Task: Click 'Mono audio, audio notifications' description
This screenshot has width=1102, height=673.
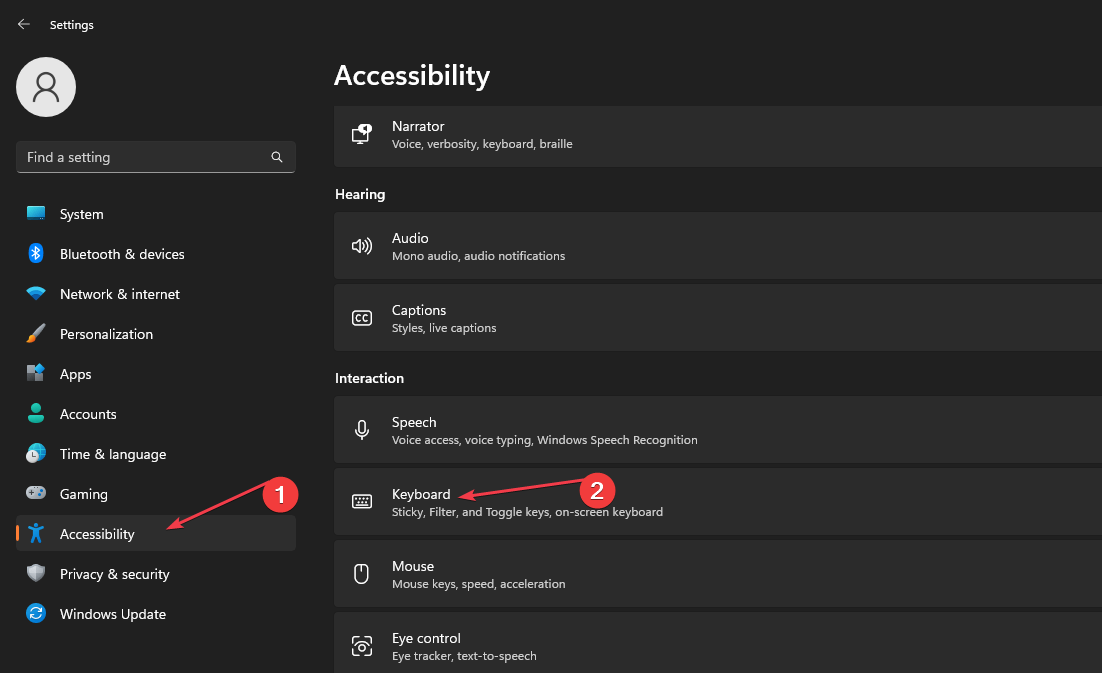Action: (479, 256)
